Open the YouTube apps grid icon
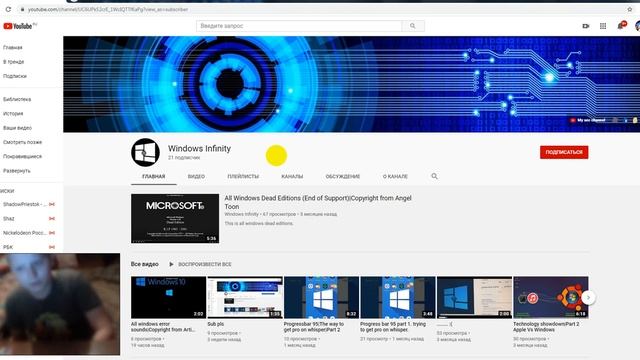640x360 pixels. pyautogui.click(x=603, y=26)
